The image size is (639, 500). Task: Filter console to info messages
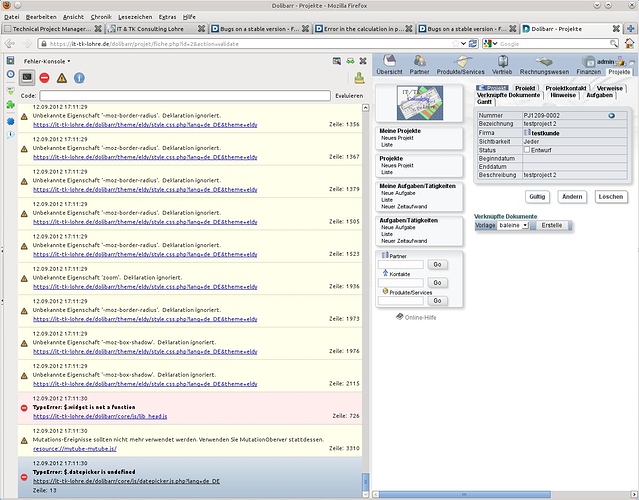click(x=79, y=78)
